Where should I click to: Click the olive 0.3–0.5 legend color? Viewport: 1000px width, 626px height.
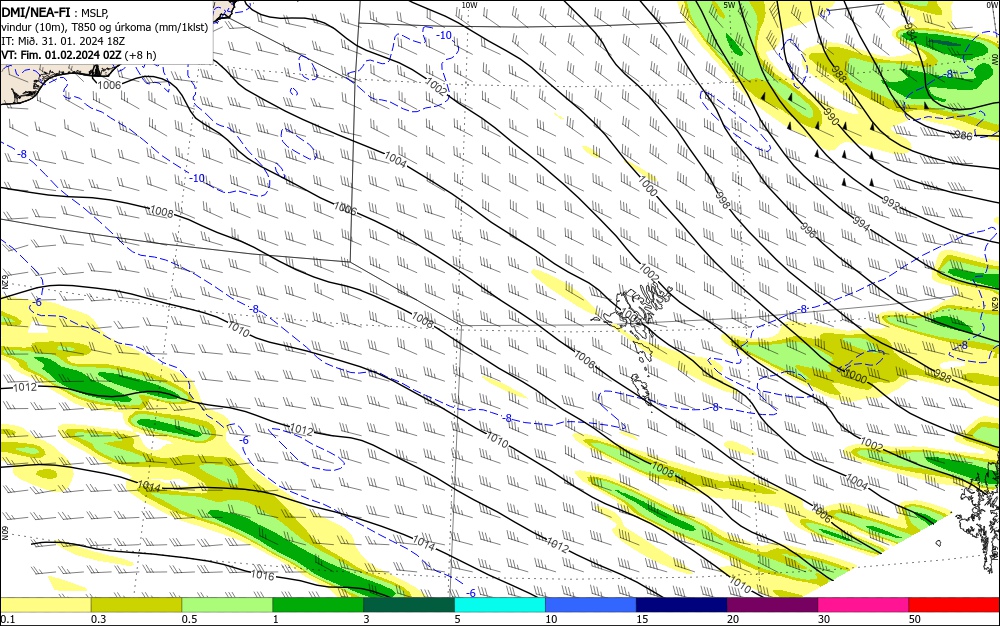tap(136, 604)
